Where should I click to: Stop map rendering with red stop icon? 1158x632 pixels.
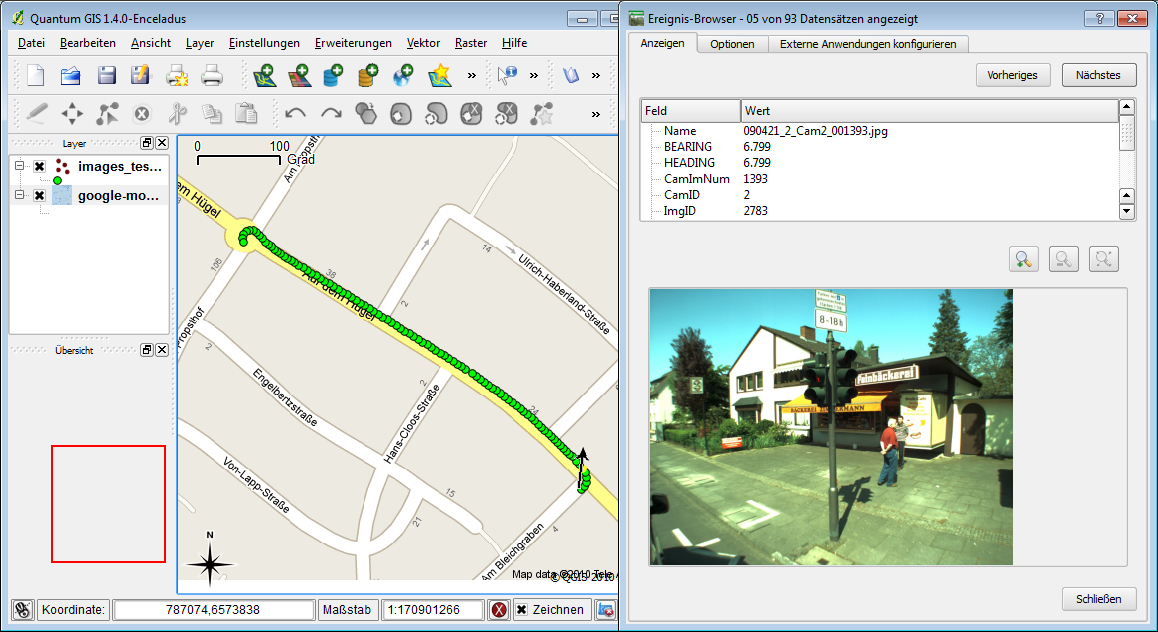(x=498, y=609)
